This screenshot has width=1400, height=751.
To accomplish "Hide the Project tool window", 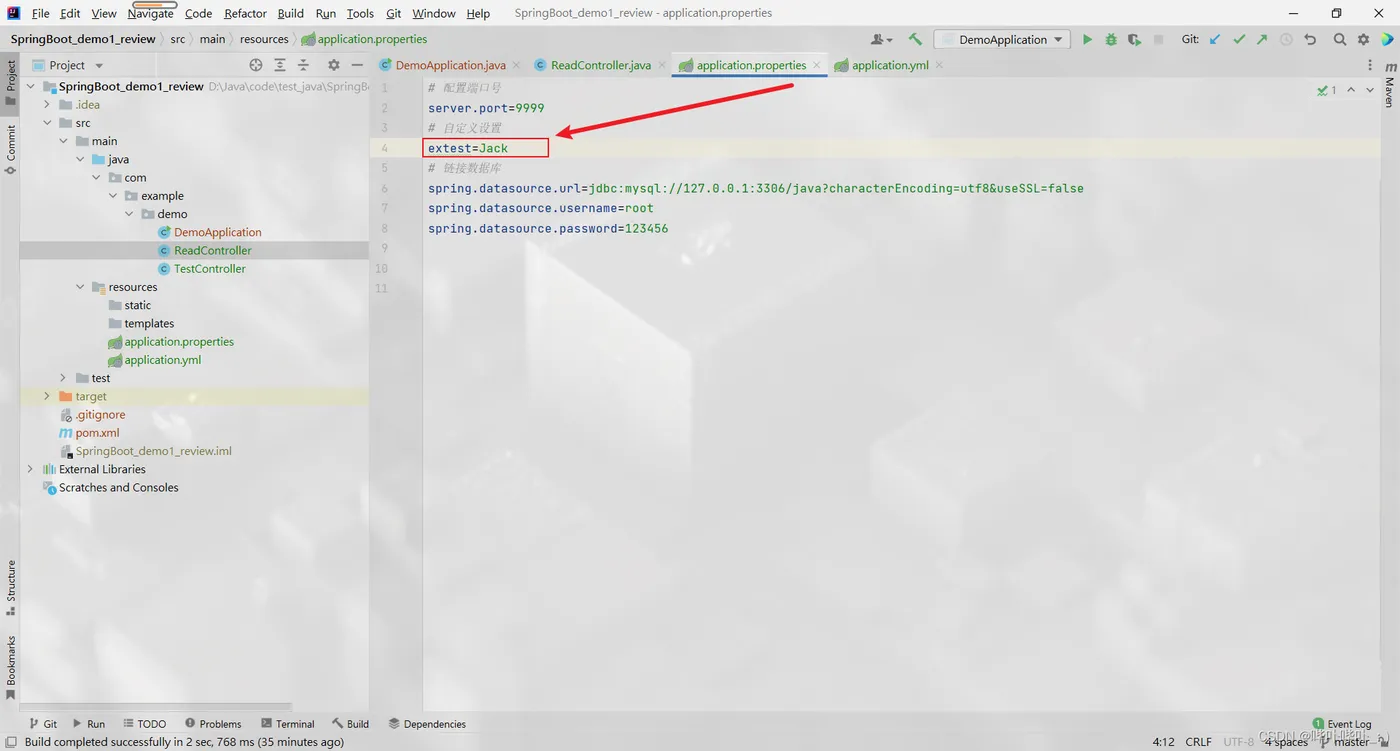I will (357, 65).
